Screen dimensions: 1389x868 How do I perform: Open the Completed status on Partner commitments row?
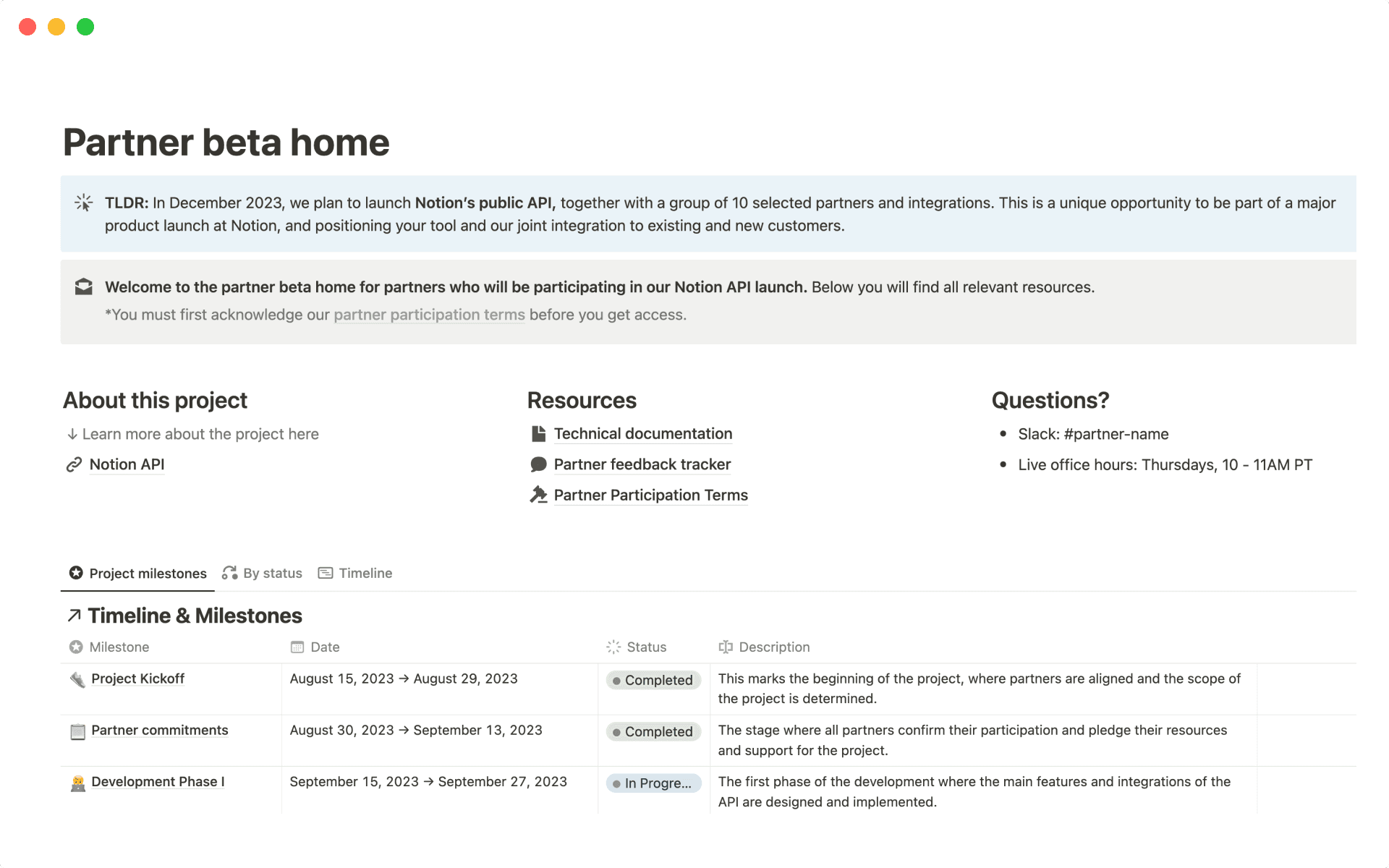click(x=653, y=731)
